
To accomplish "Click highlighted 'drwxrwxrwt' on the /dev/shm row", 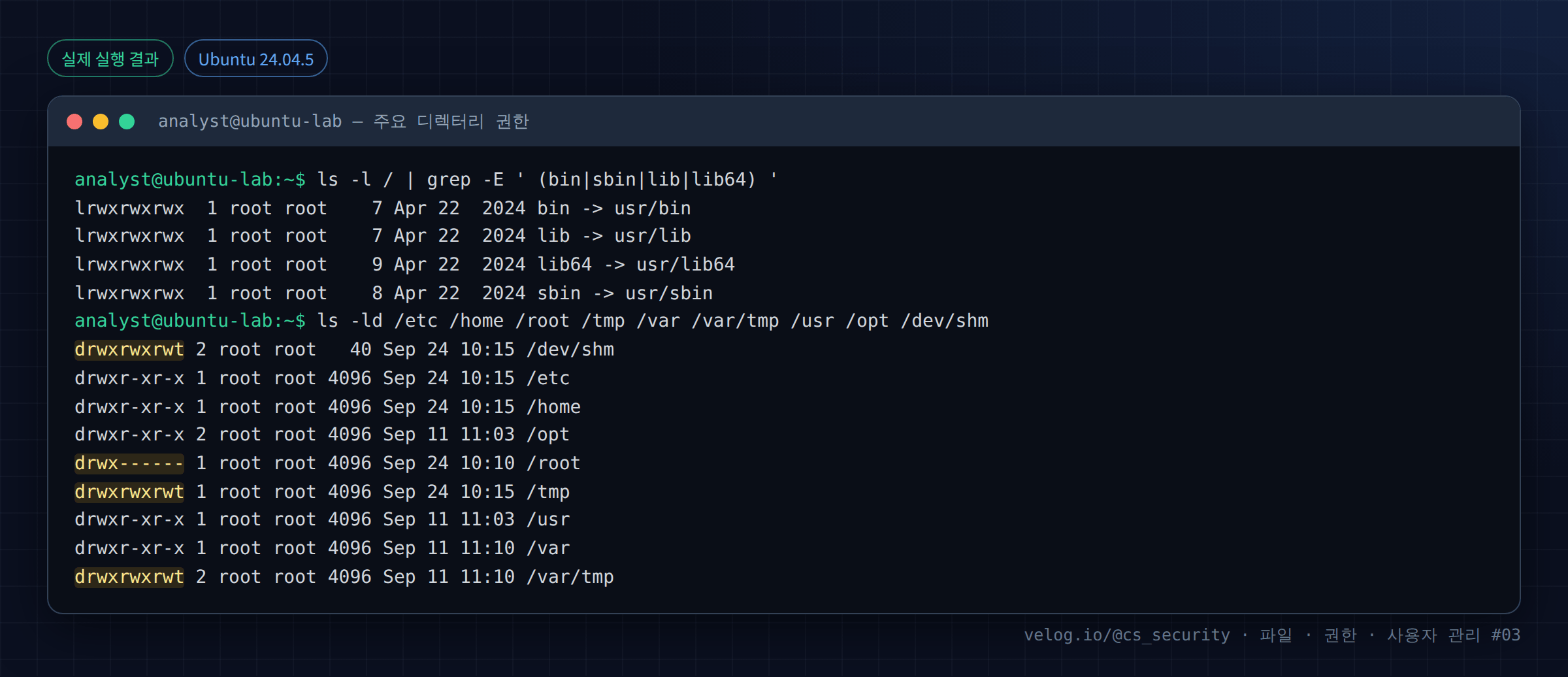I will [129, 350].
